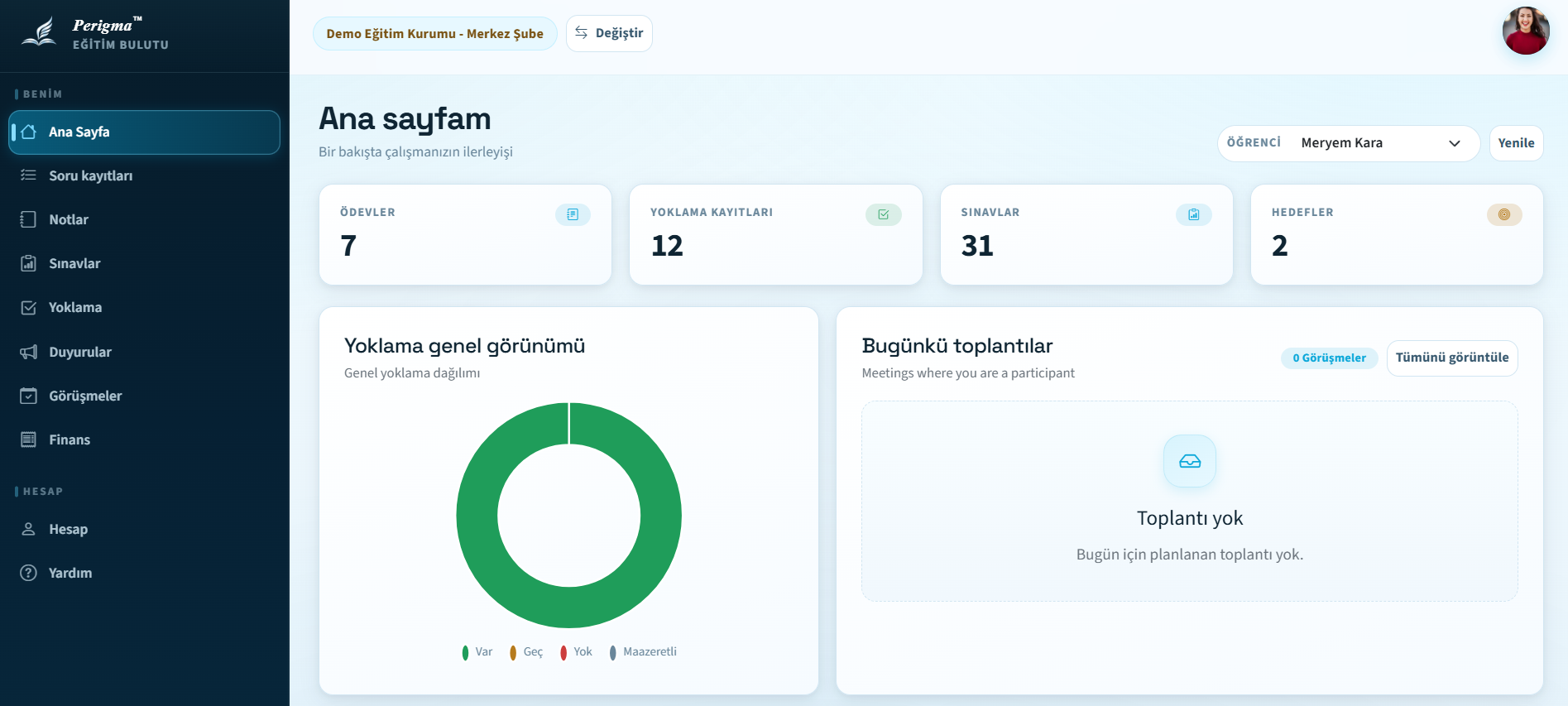Click Tümünü görüntüle button for meetings
This screenshot has height=706, width=1568.
coord(1451,358)
